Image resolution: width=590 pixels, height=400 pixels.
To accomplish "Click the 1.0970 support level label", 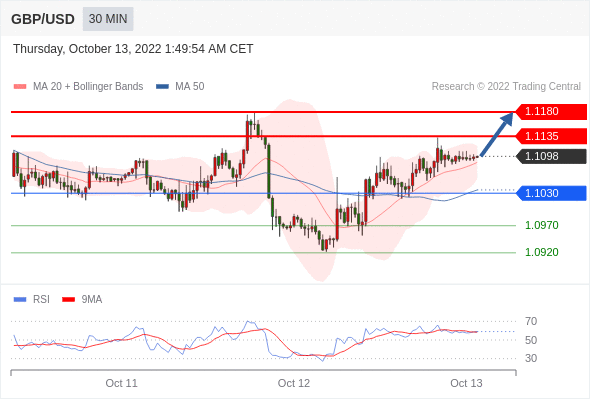I will tap(541, 225).
